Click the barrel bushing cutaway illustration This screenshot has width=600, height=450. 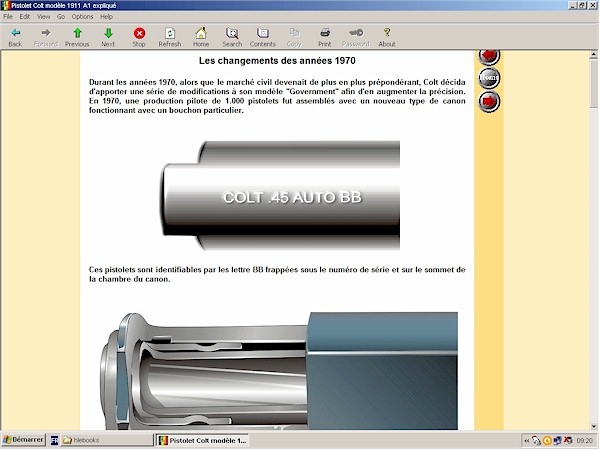point(279,370)
